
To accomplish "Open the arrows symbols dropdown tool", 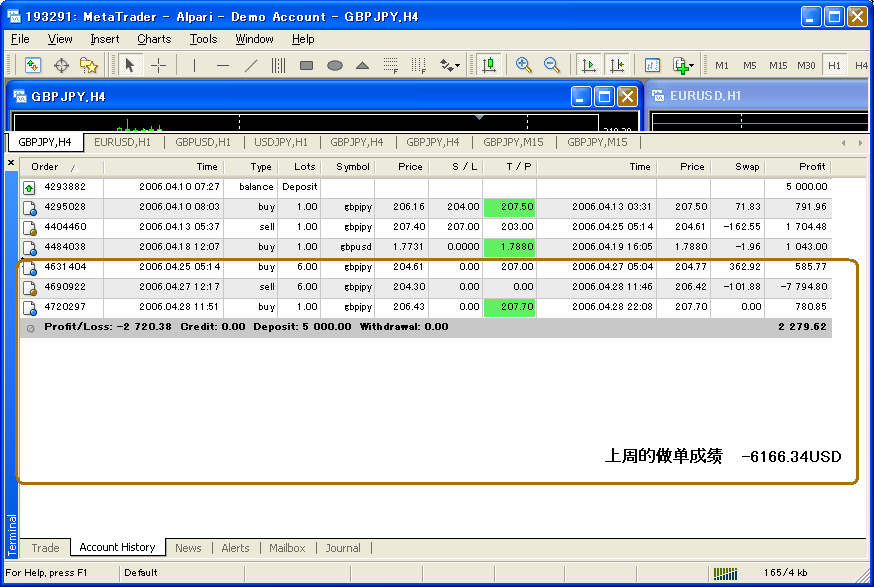I will click(450, 65).
